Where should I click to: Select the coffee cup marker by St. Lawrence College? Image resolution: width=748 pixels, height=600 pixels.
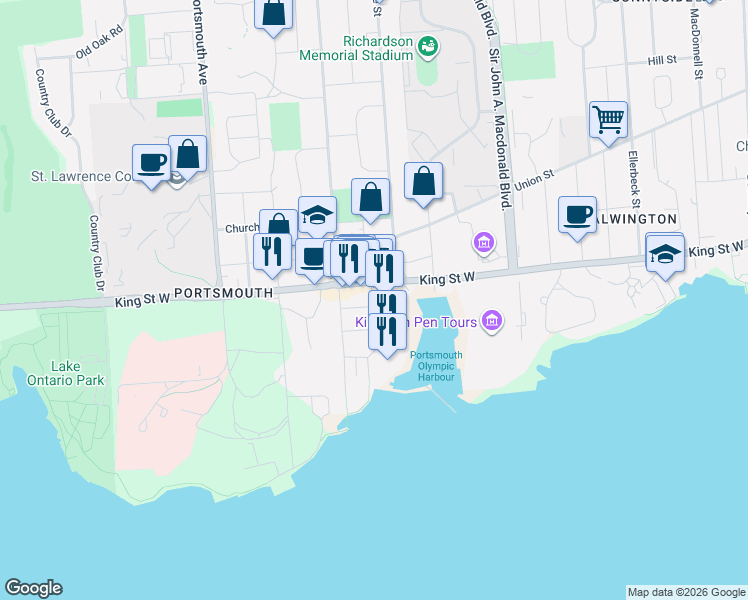point(151,164)
